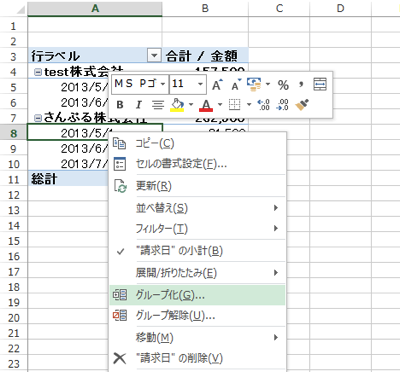
Task: Open borders dropdown arrow
Action: tap(249, 105)
